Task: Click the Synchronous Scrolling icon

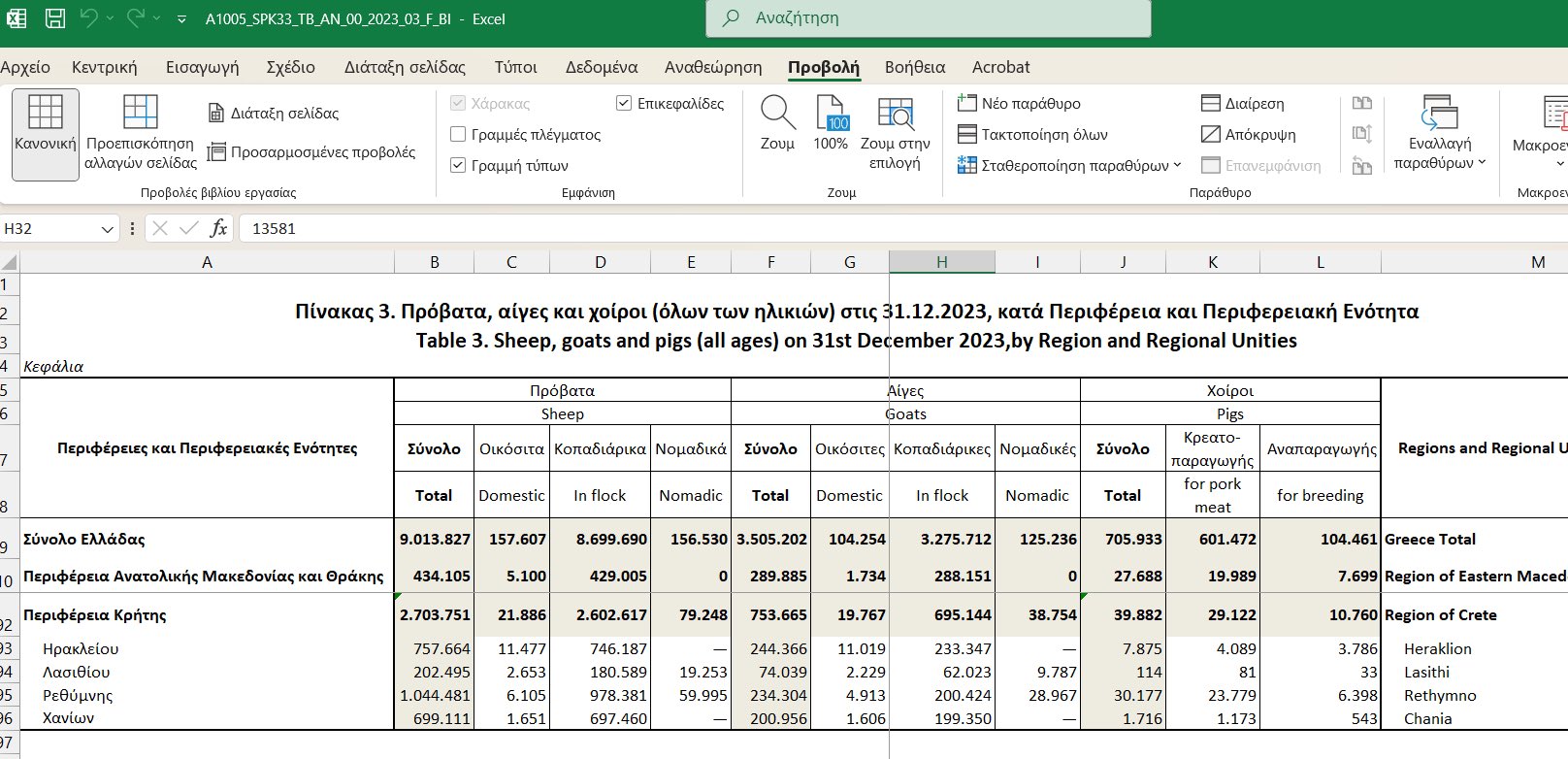Action: point(1362,134)
